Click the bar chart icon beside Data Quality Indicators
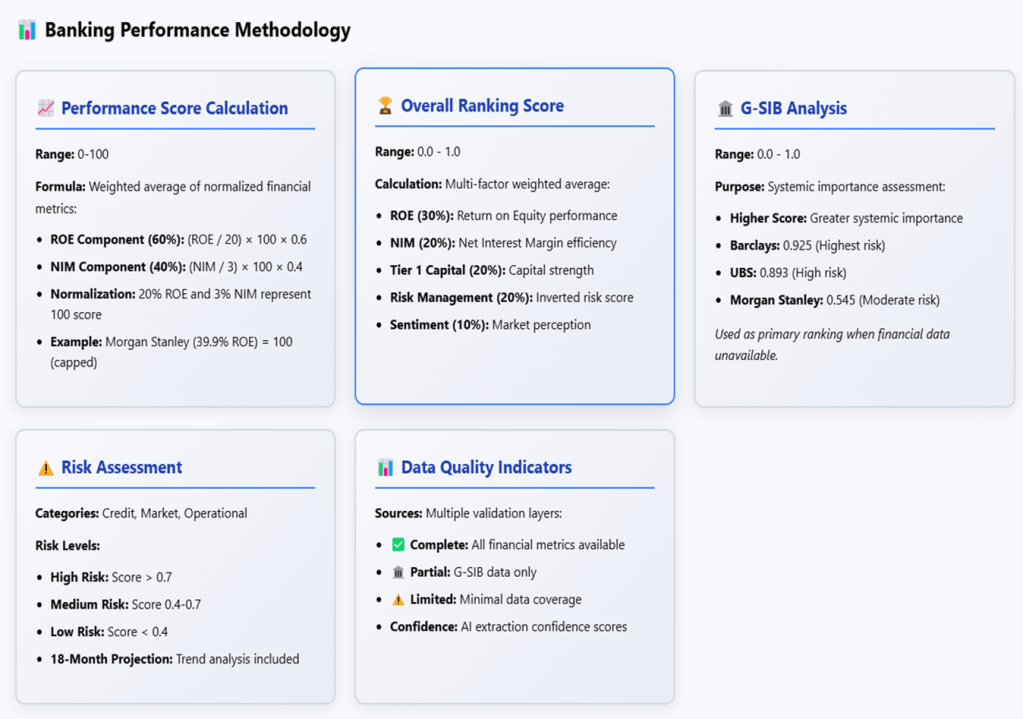 [385, 468]
